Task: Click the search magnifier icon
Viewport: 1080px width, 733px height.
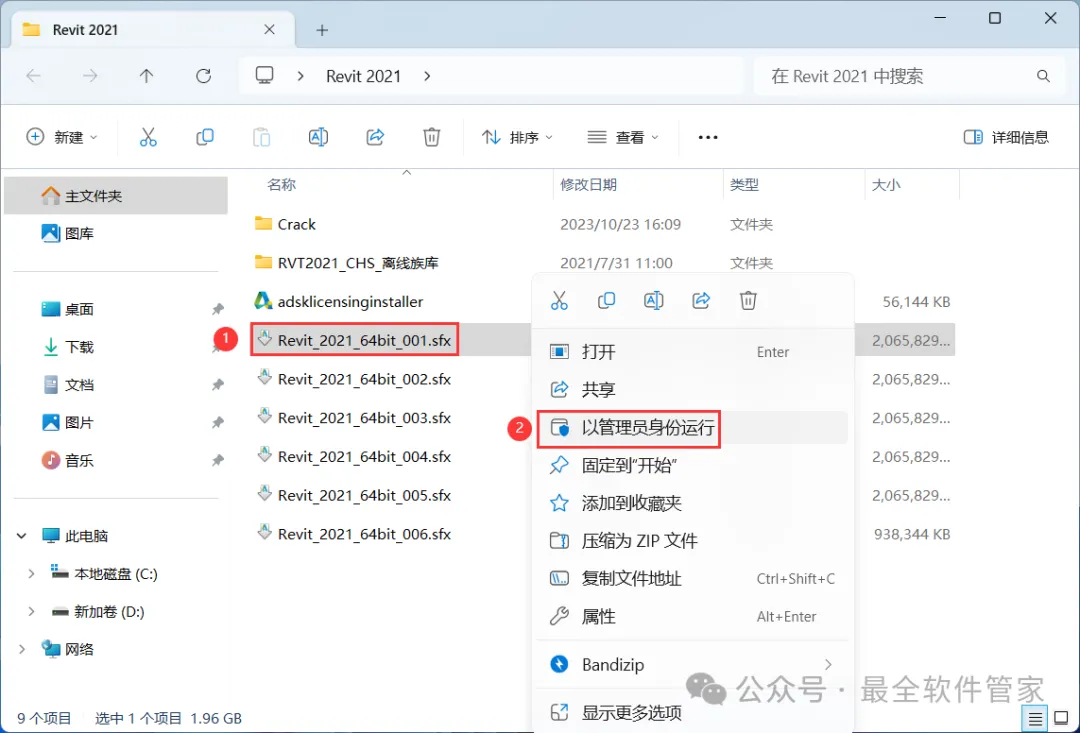Action: (1043, 76)
